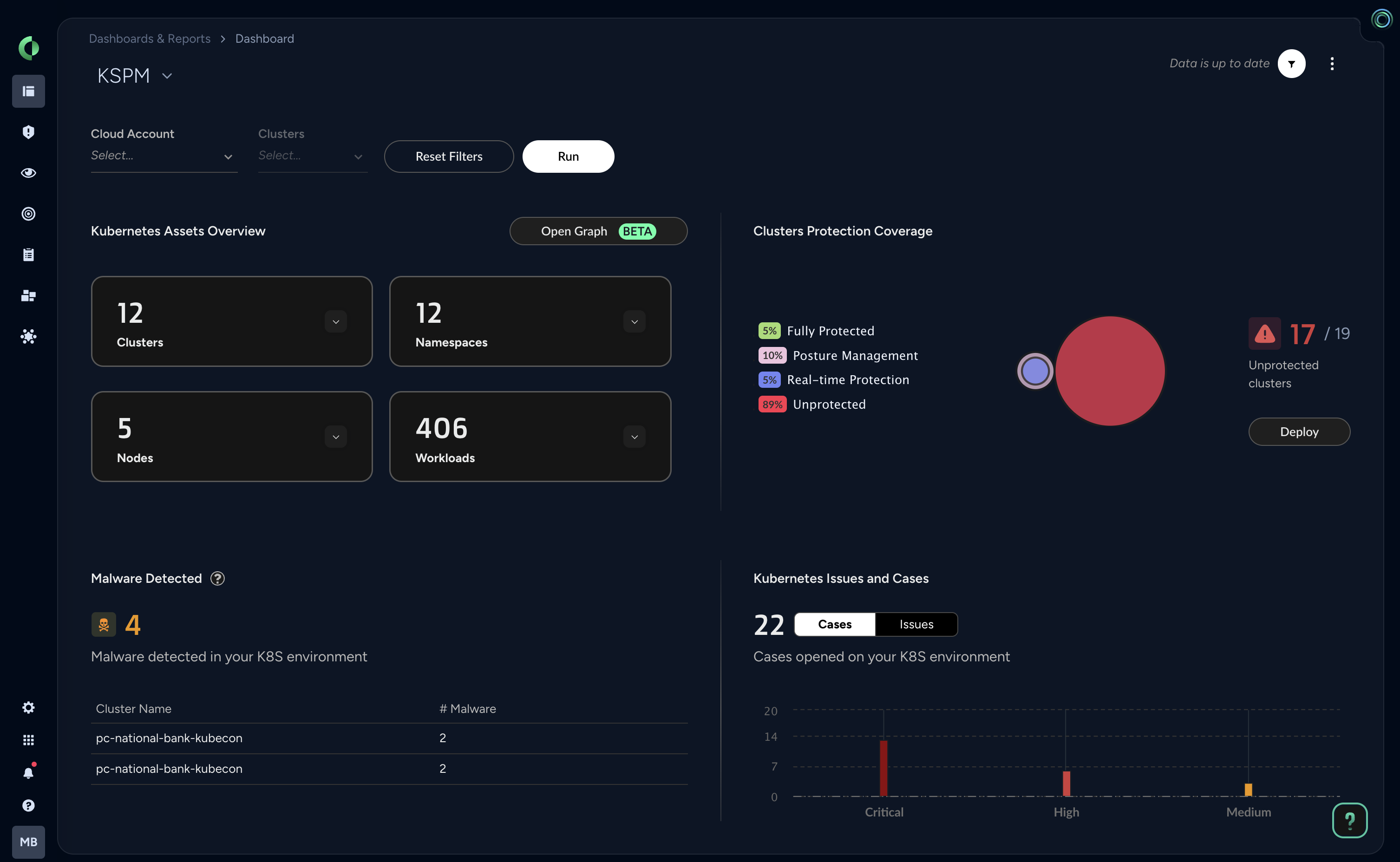Viewport: 1400px width, 862px height.
Task: Click Reset Filters
Action: click(x=449, y=156)
